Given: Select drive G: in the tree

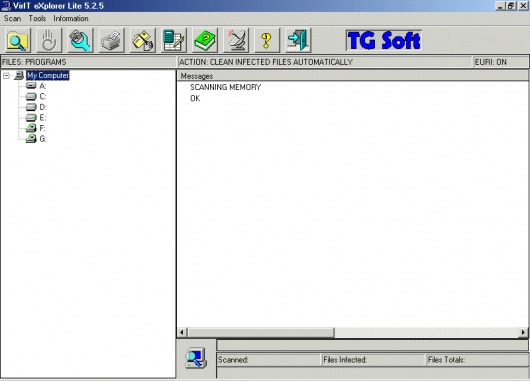Looking at the screenshot, I should click(43, 139).
